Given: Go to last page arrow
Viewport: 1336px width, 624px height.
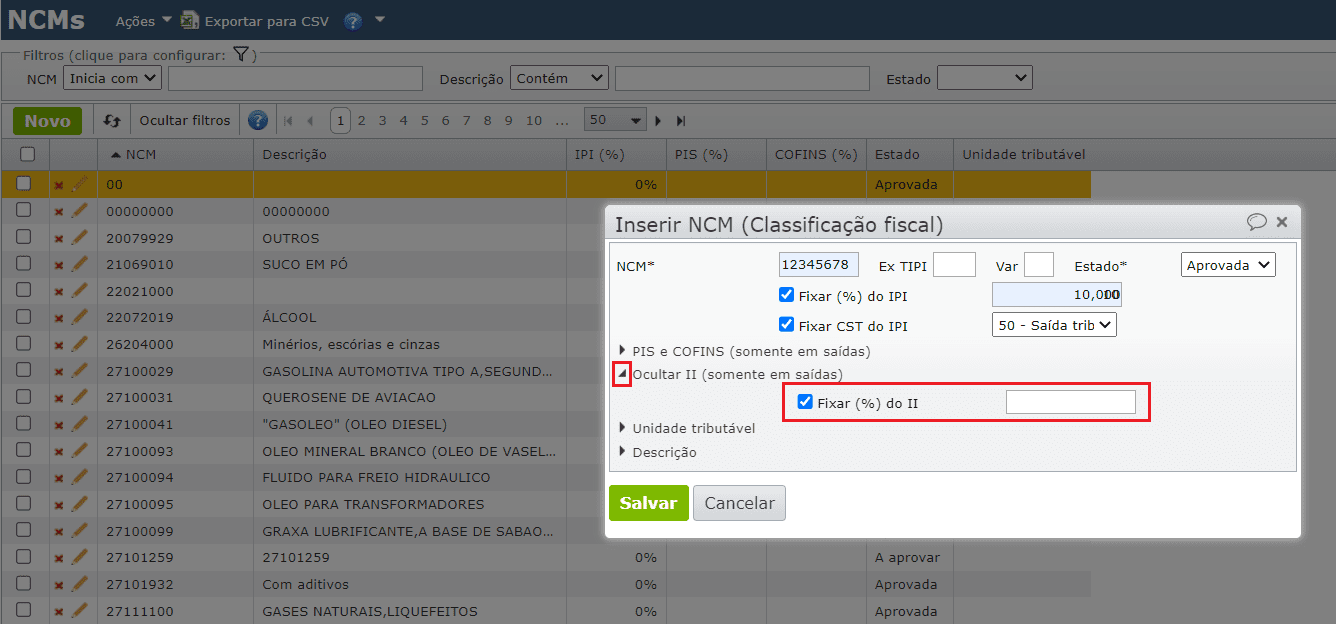Looking at the screenshot, I should [x=681, y=121].
